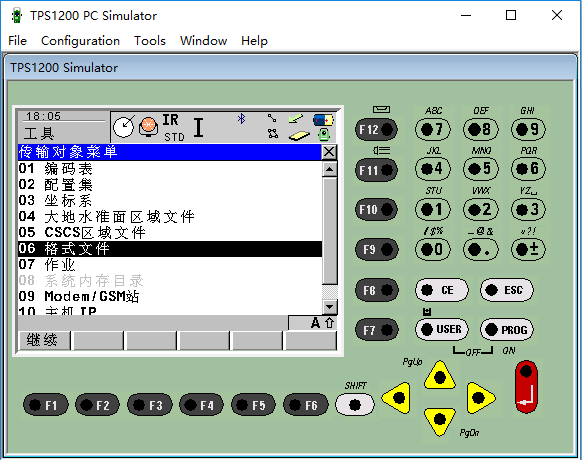
Task: Open the Help menu
Action: click(x=254, y=40)
